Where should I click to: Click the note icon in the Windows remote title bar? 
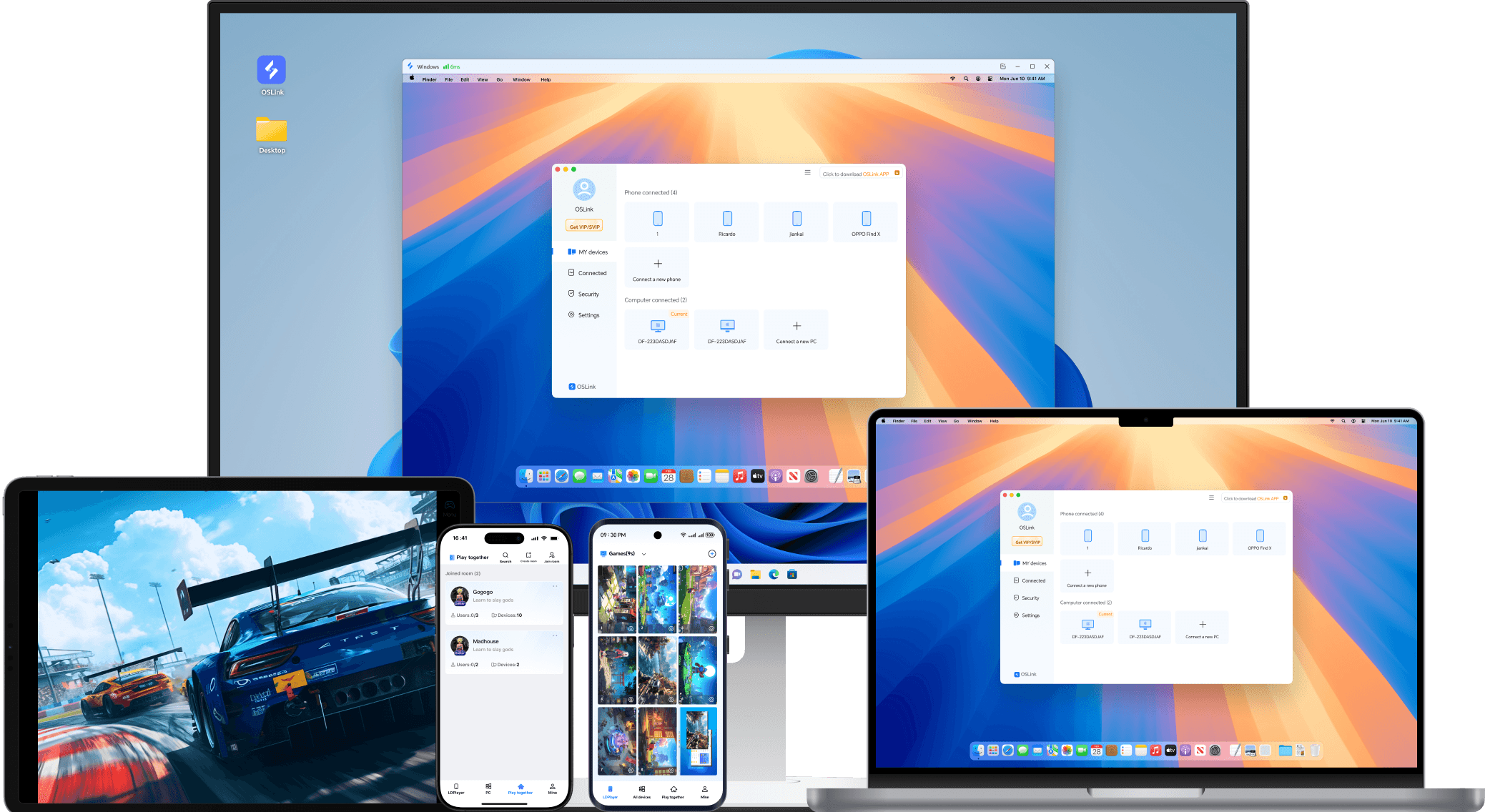[x=1002, y=66]
